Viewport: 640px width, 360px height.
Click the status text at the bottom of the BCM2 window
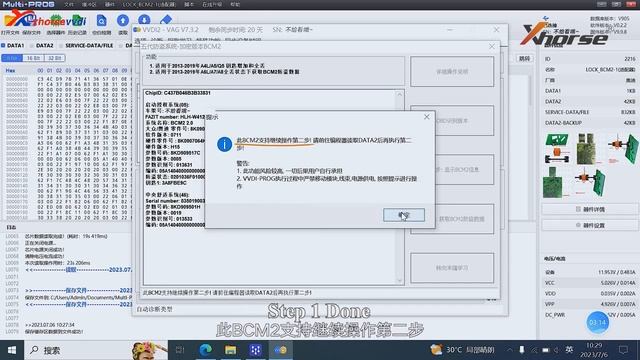(227, 293)
